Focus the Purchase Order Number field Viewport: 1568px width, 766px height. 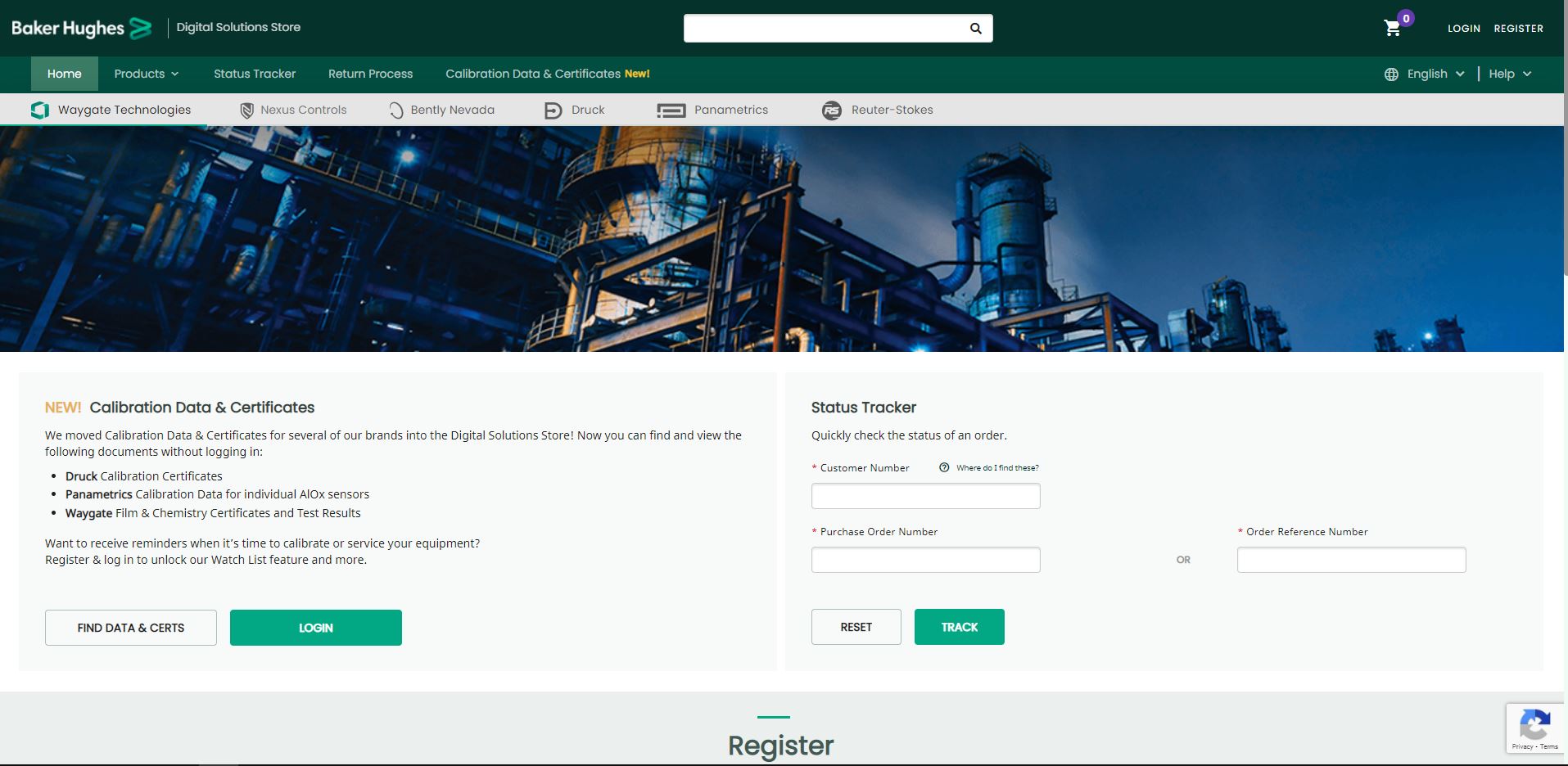click(x=926, y=560)
